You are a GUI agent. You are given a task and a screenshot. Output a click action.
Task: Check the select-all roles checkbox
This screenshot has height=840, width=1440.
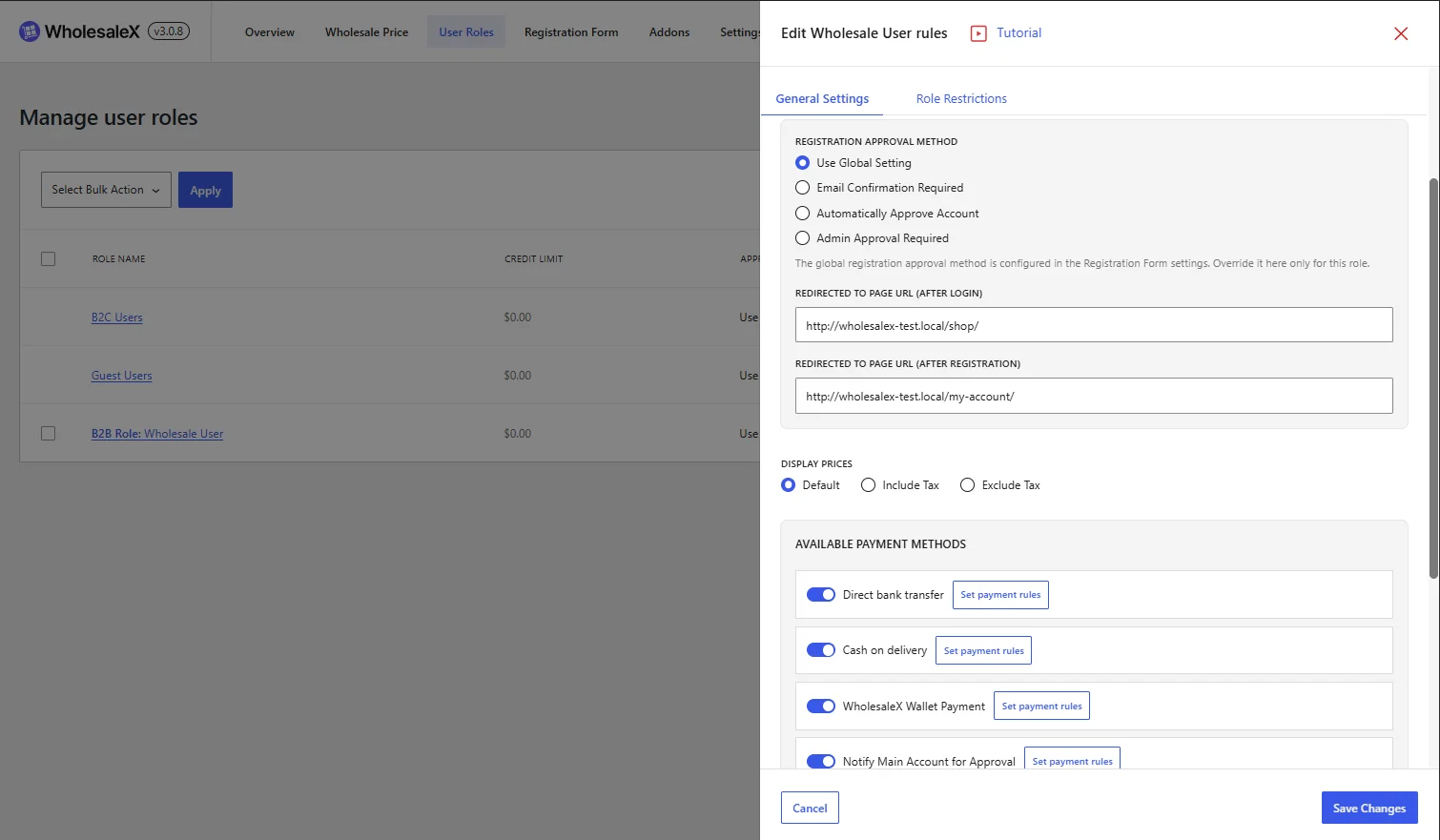49,258
